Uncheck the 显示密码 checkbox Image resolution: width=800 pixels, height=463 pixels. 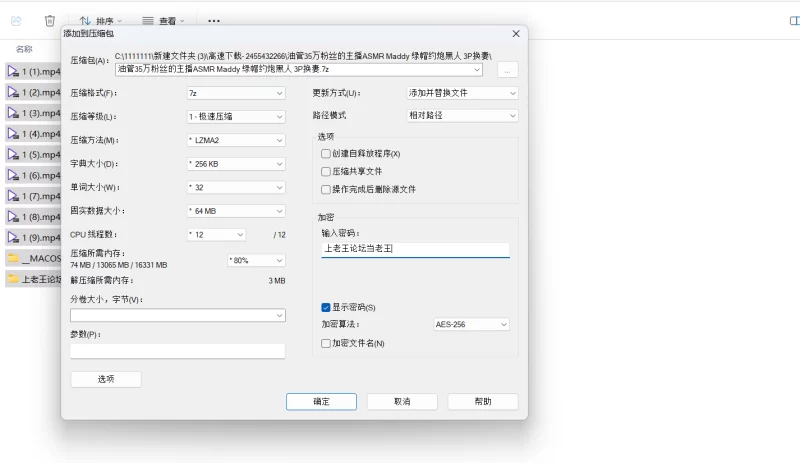[326, 307]
